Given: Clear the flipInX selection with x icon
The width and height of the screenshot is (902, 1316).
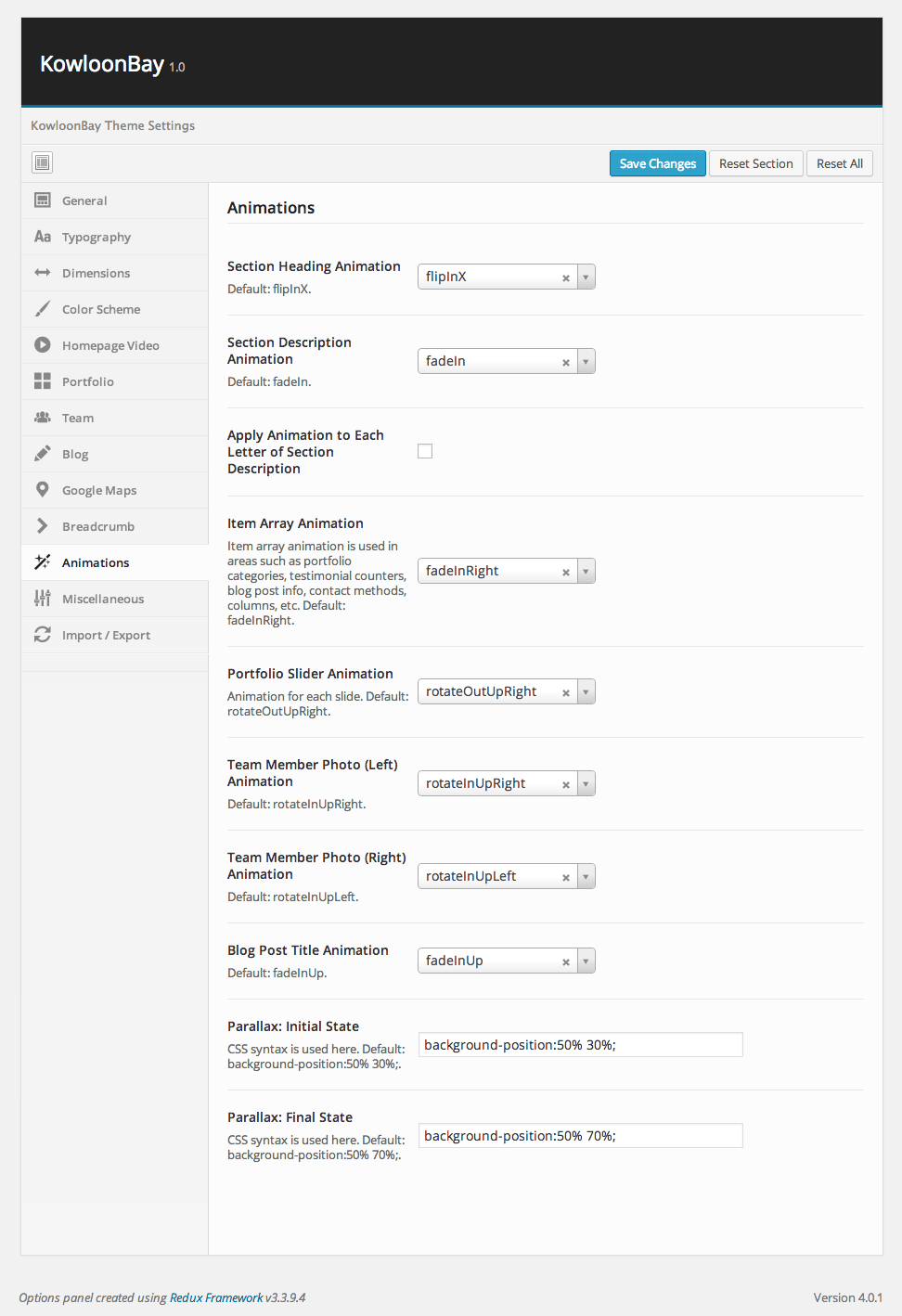Looking at the screenshot, I should [x=565, y=277].
